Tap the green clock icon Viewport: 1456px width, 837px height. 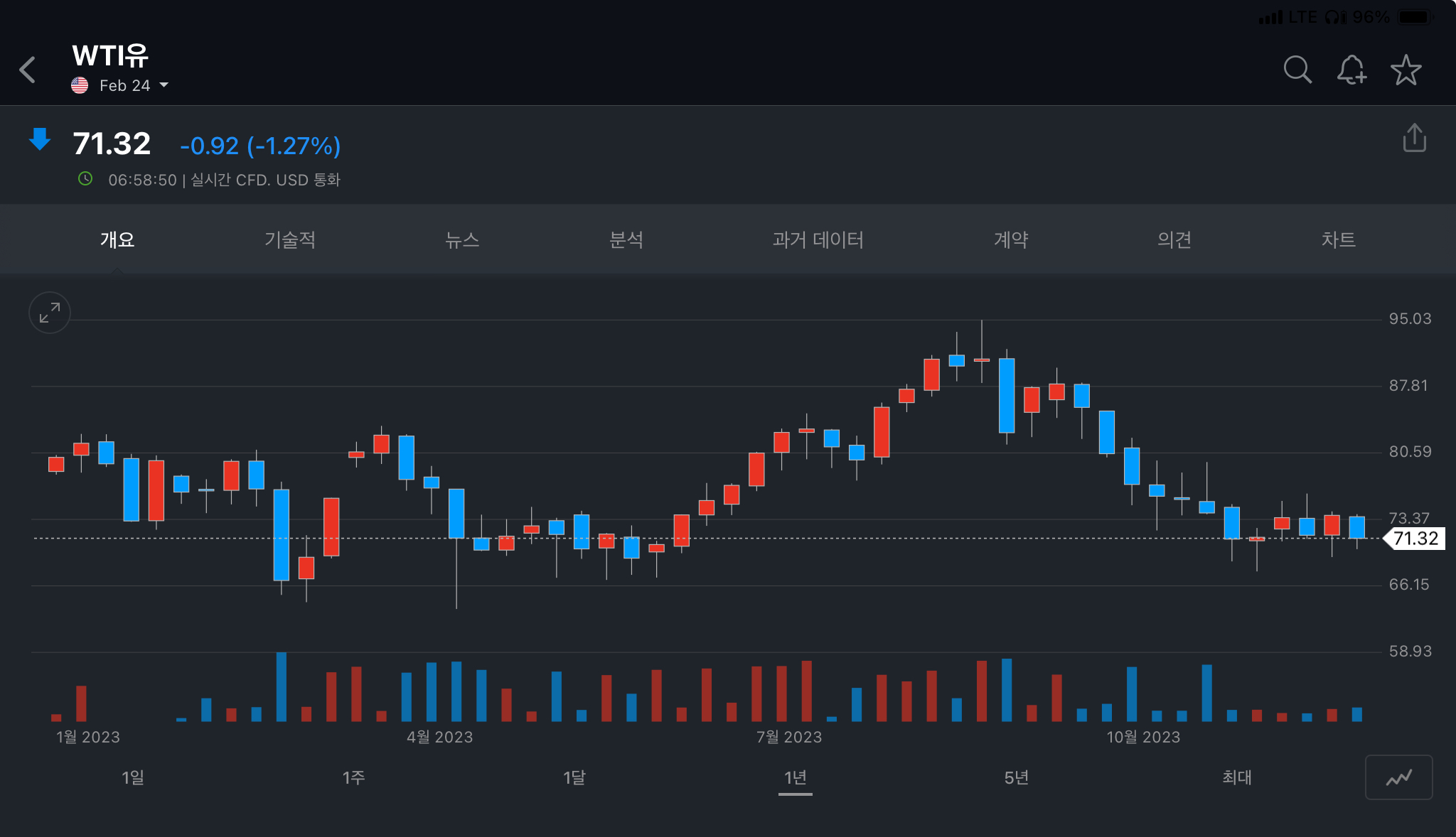(85, 179)
